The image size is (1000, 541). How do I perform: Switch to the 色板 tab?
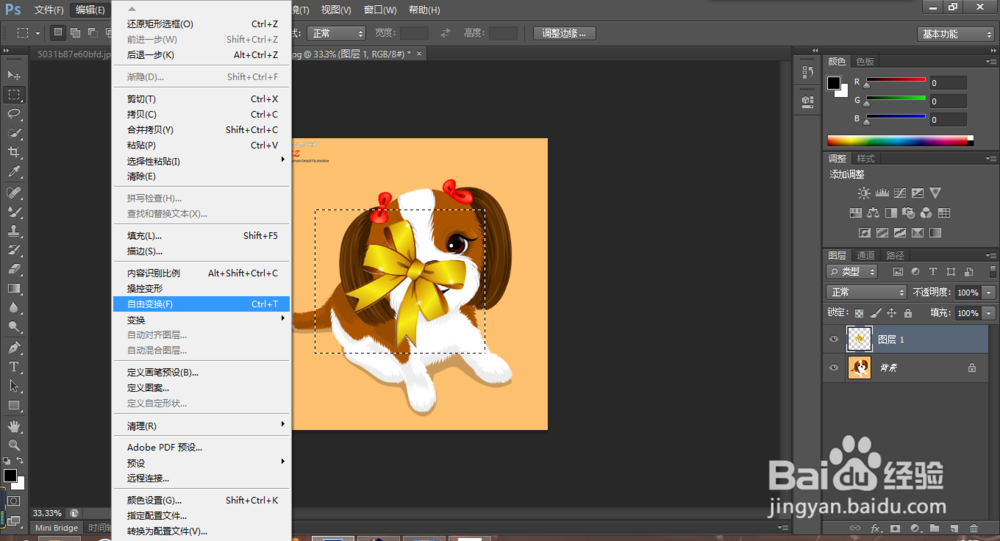865,61
